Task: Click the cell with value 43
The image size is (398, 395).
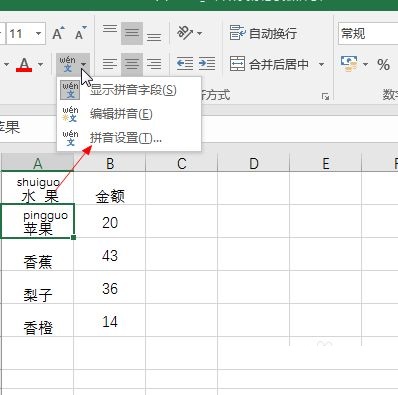Action: (x=110, y=254)
